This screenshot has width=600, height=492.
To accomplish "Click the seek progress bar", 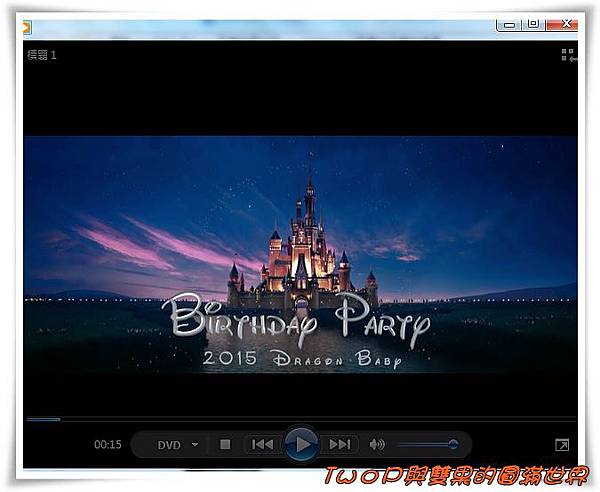I will [301, 419].
